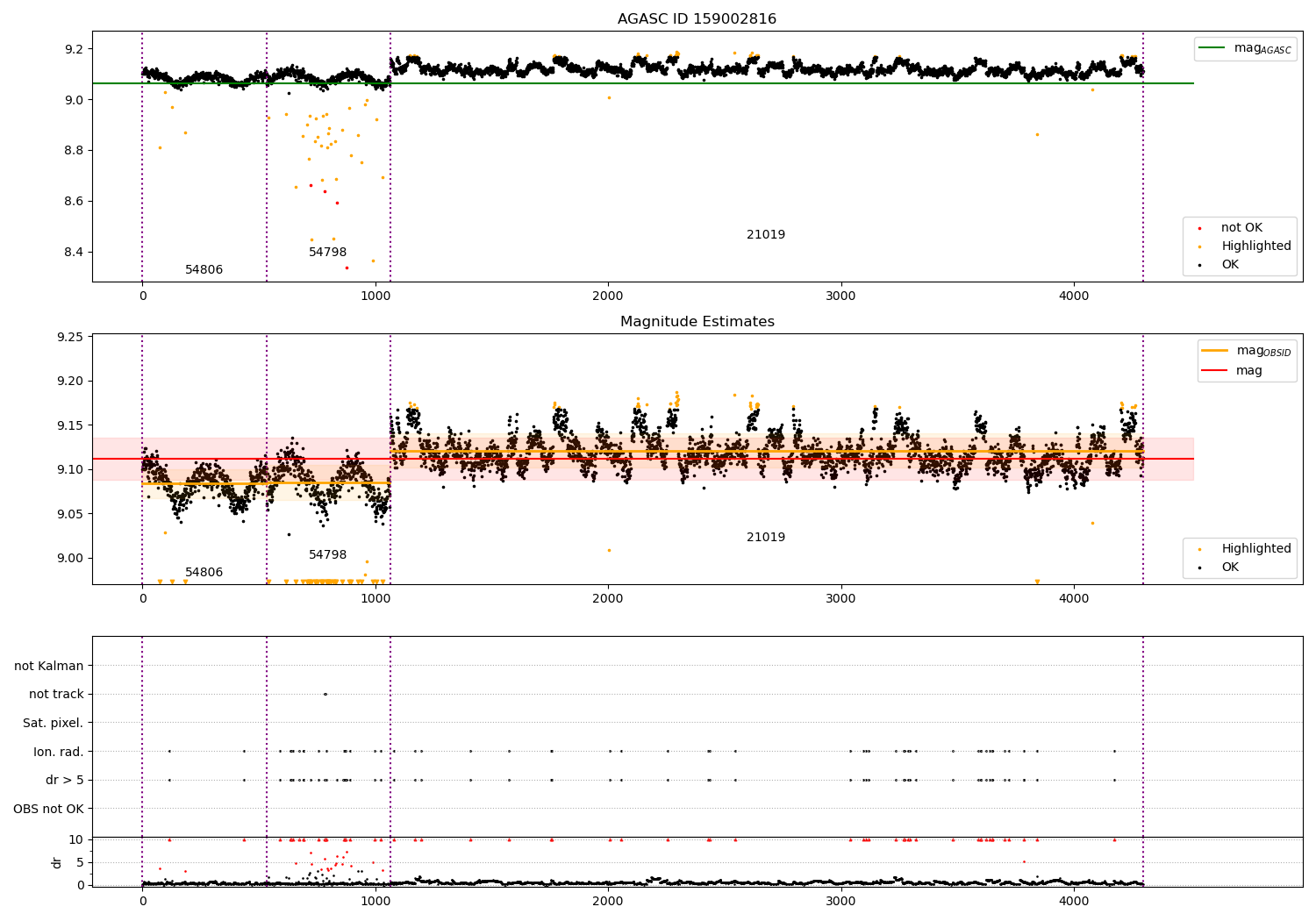Click OBSID label 21019 in top plot

pos(766,235)
